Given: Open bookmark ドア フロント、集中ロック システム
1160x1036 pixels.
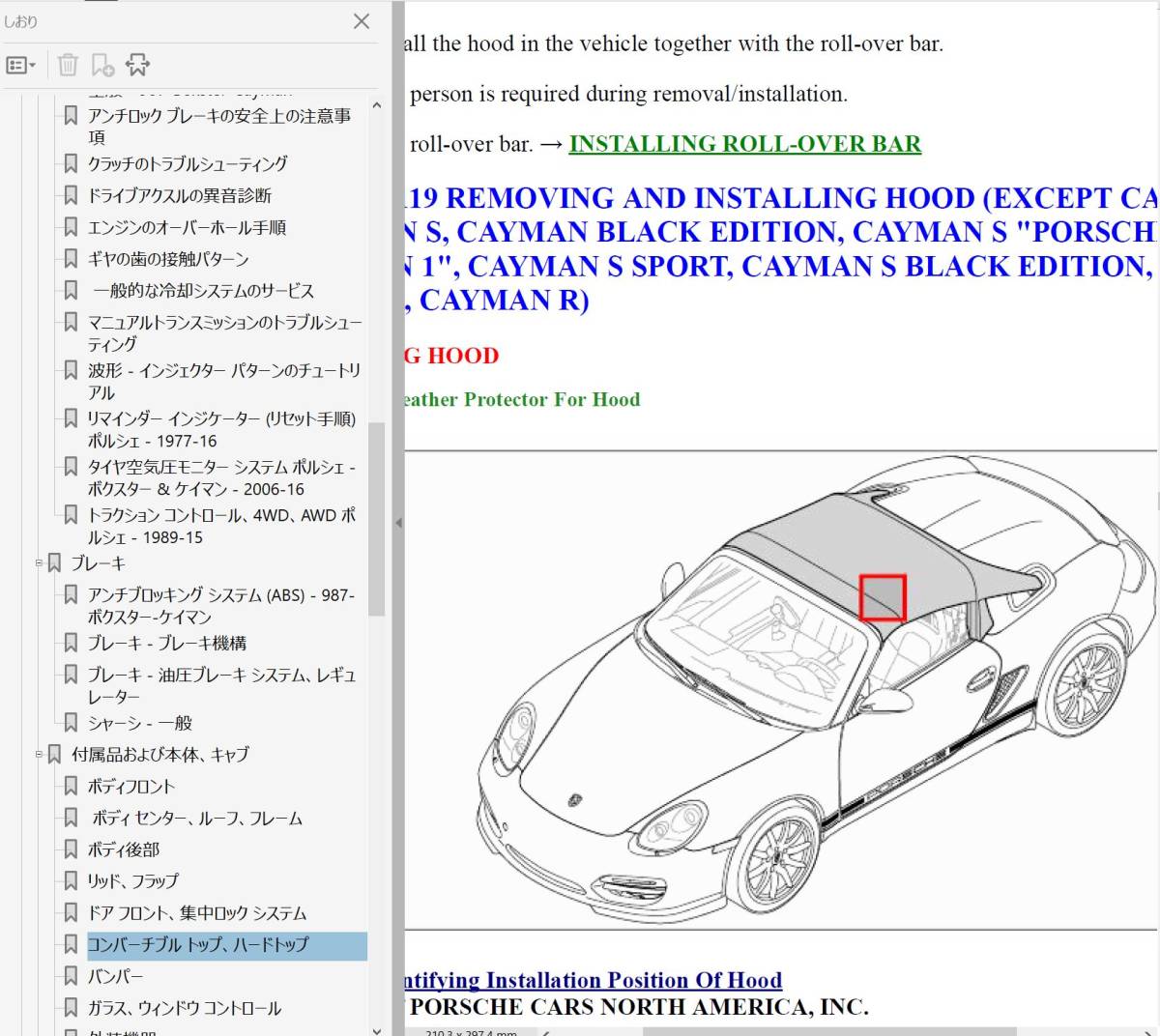Looking at the screenshot, I should pos(197,913).
